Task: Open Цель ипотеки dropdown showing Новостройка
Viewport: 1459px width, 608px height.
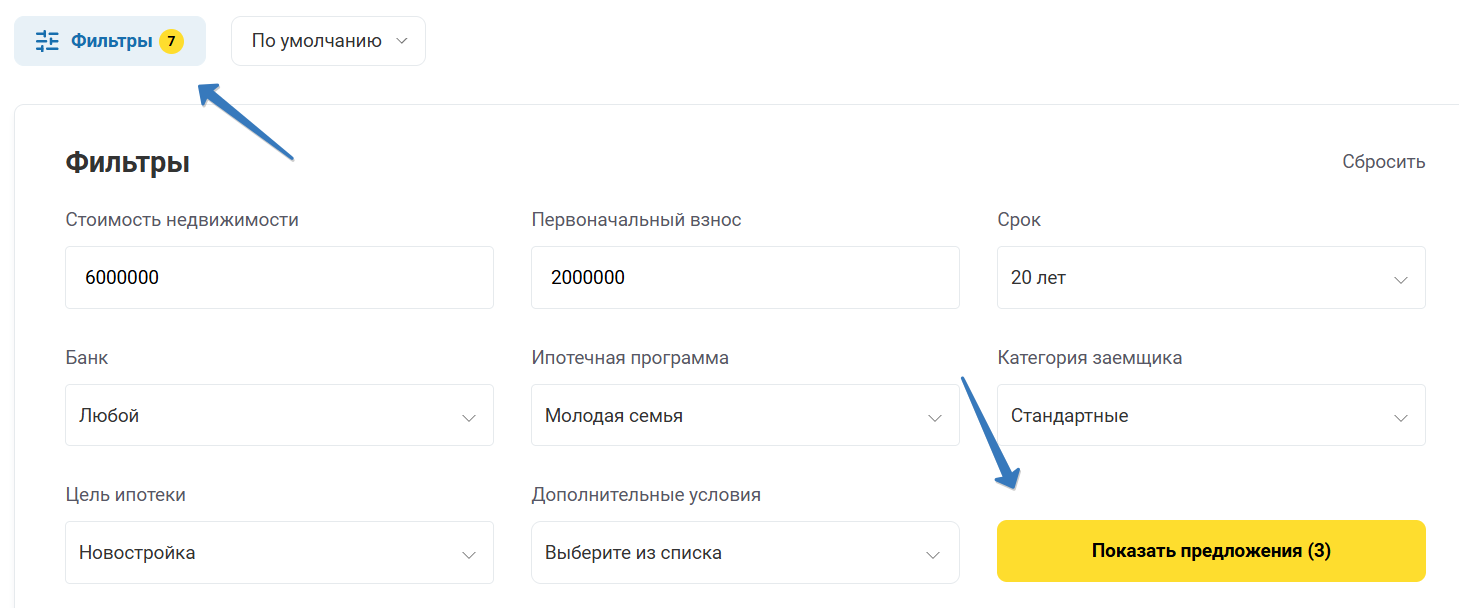Action: (x=279, y=552)
